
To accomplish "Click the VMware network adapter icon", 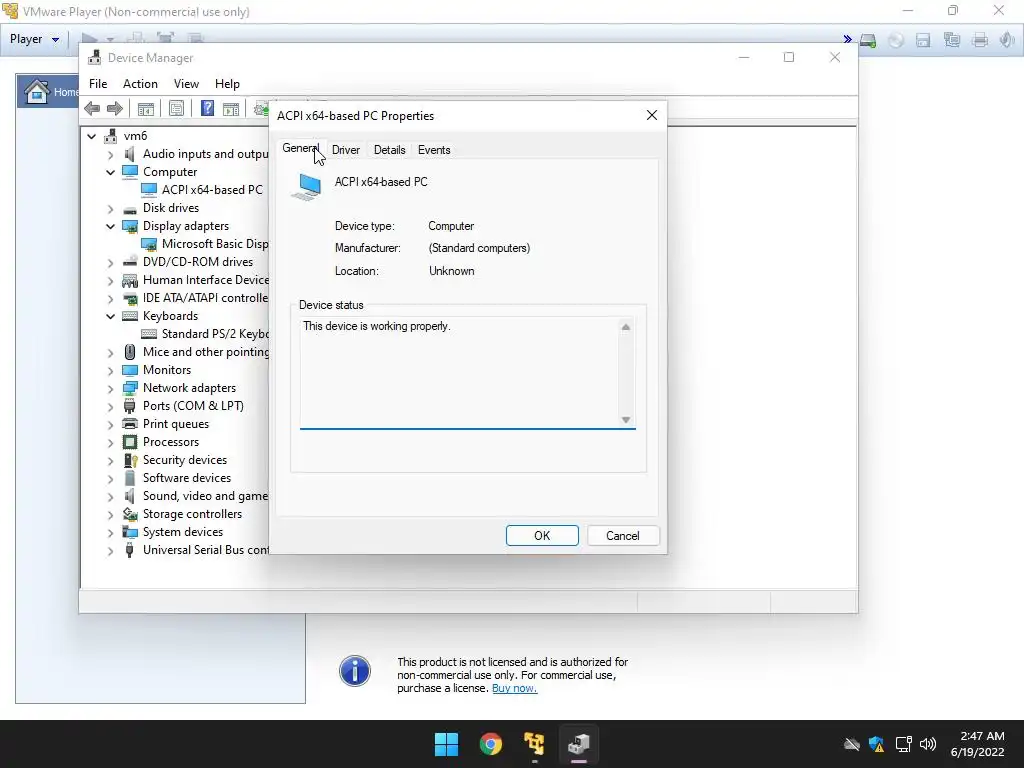I will (x=952, y=40).
